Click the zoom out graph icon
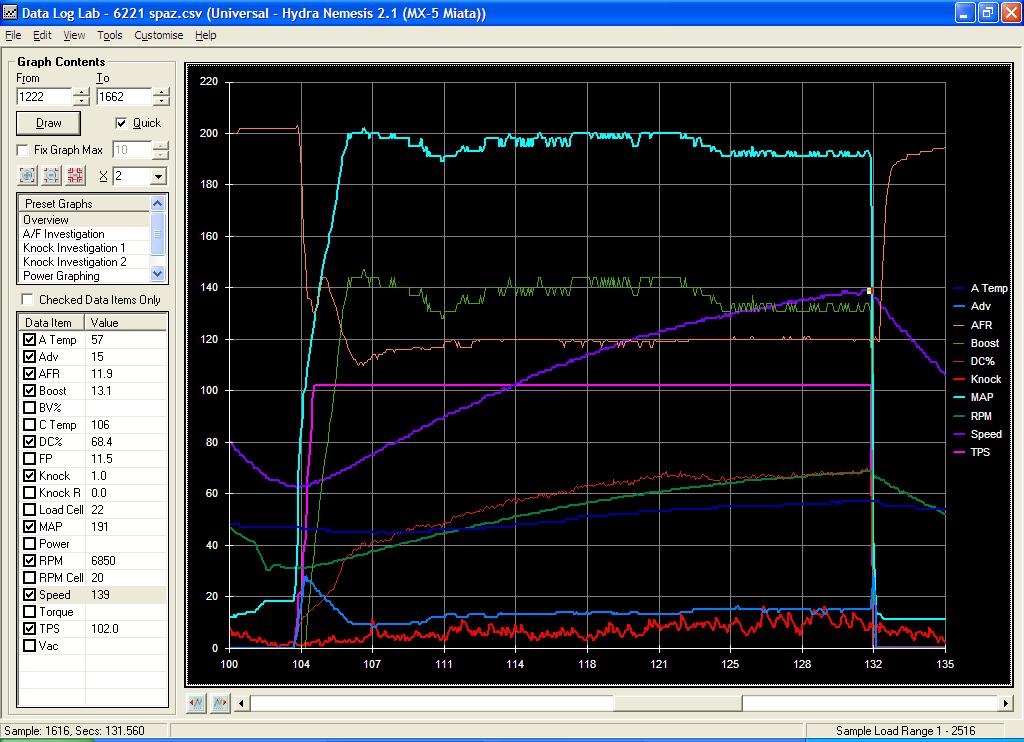Screen dimensions: 1024x742 [51, 176]
